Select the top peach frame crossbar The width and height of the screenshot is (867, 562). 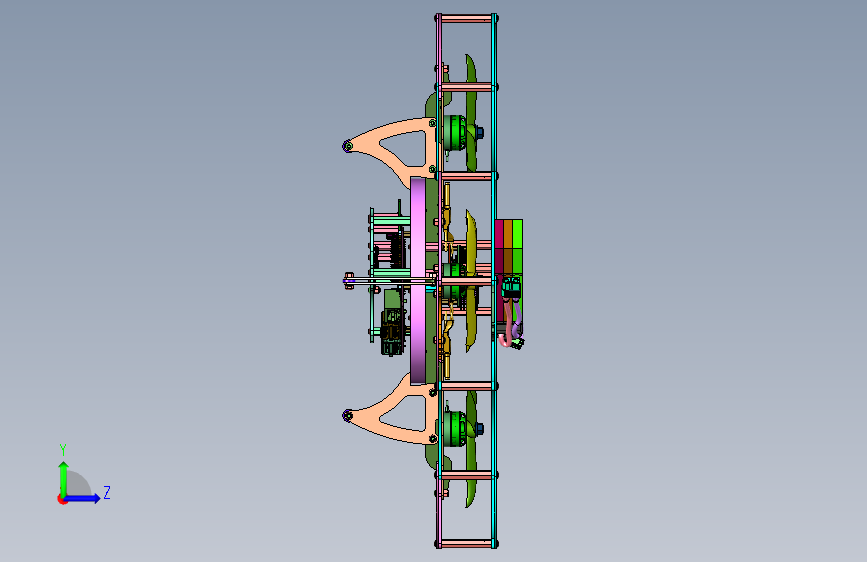pyautogui.click(x=466, y=18)
